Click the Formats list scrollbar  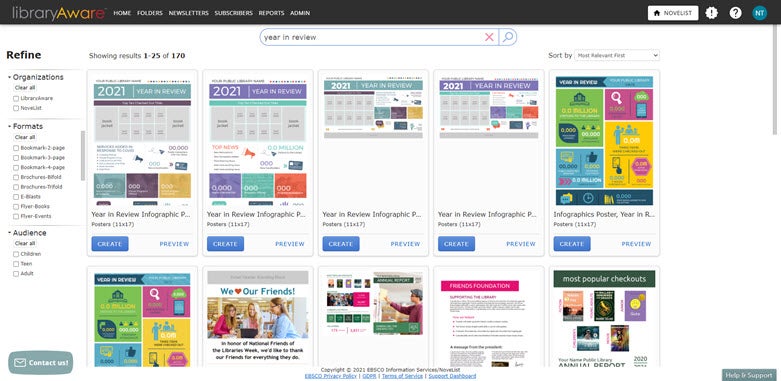(83, 155)
